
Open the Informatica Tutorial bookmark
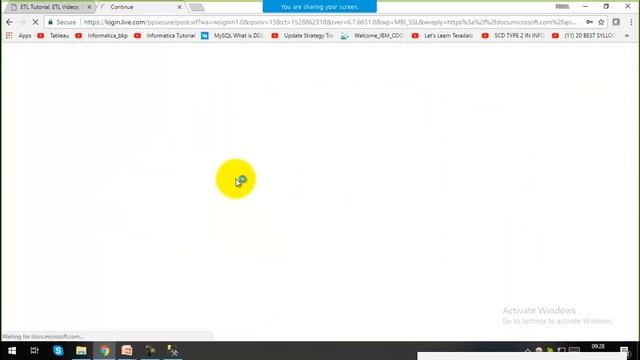[x=165, y=36]
